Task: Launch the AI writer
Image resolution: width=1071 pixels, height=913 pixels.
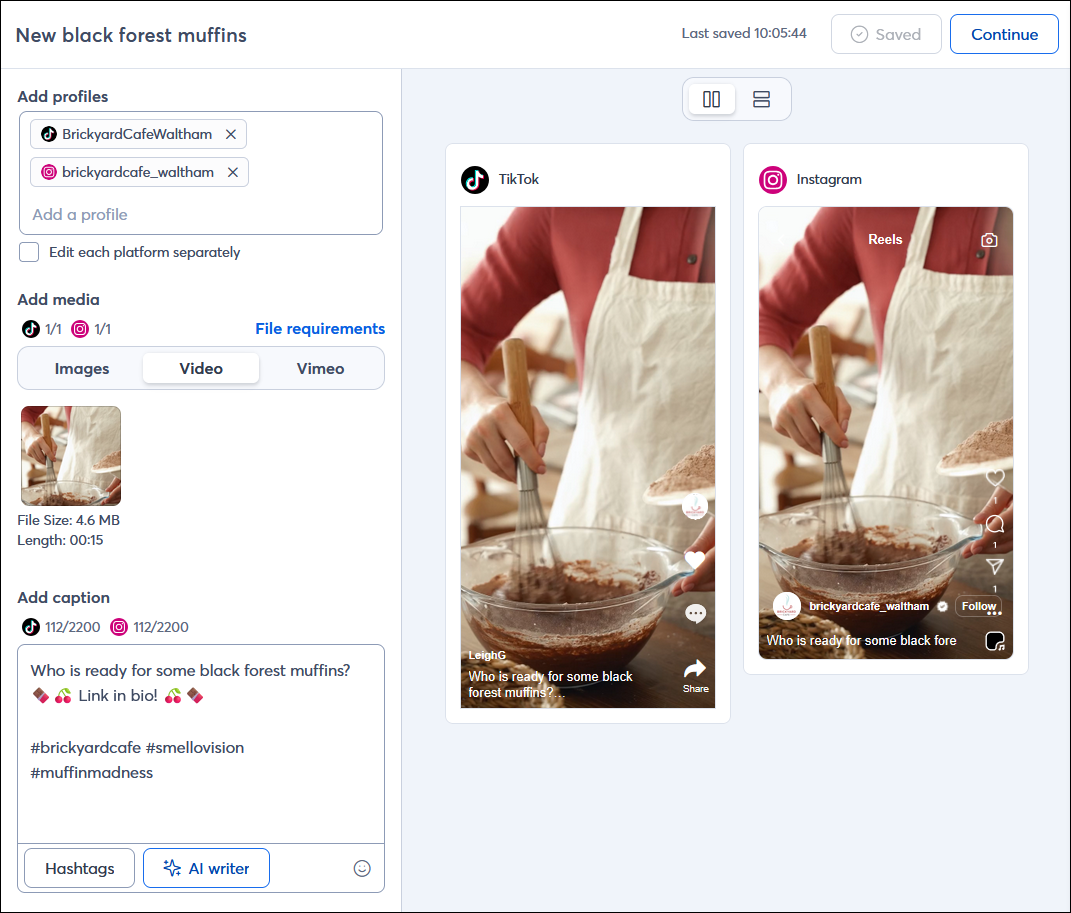Action: point(206,868)
